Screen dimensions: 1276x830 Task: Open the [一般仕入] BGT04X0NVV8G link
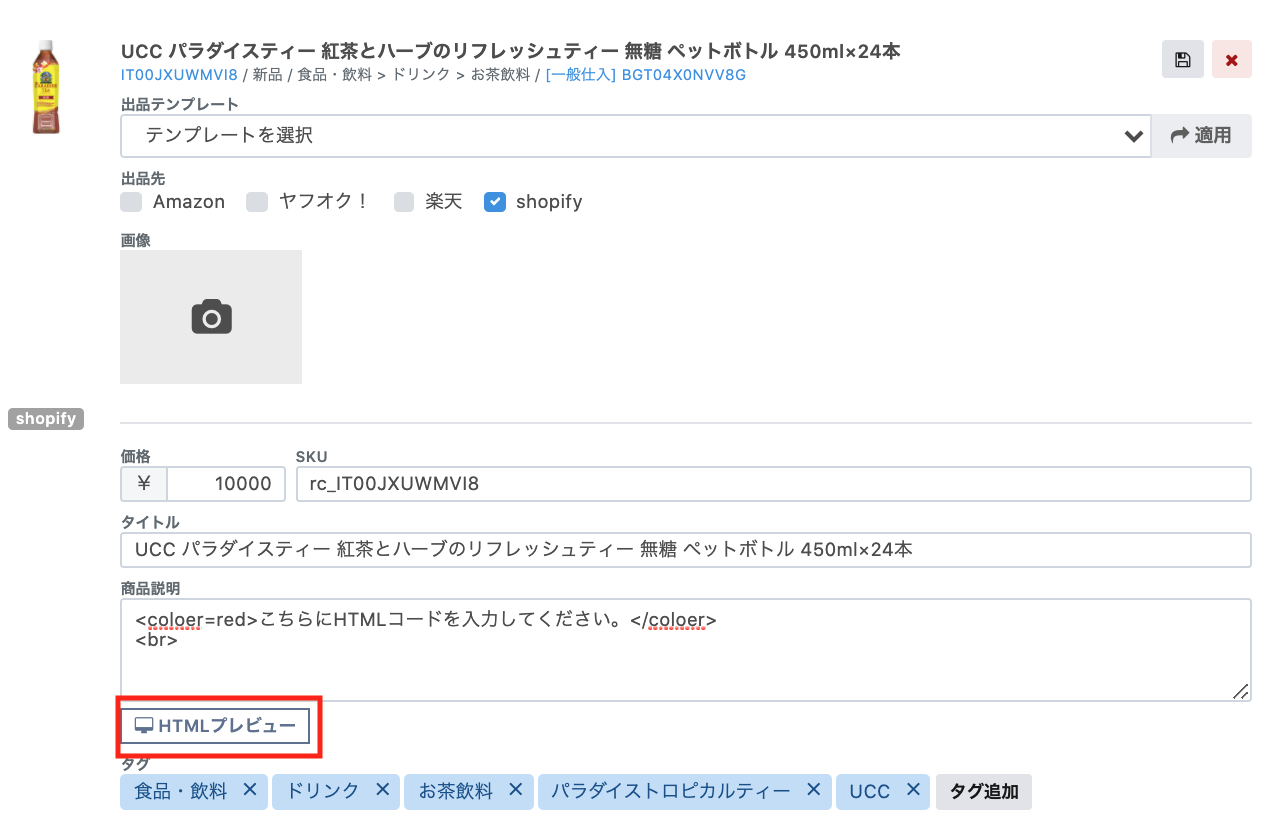click(x=646, y=75)
